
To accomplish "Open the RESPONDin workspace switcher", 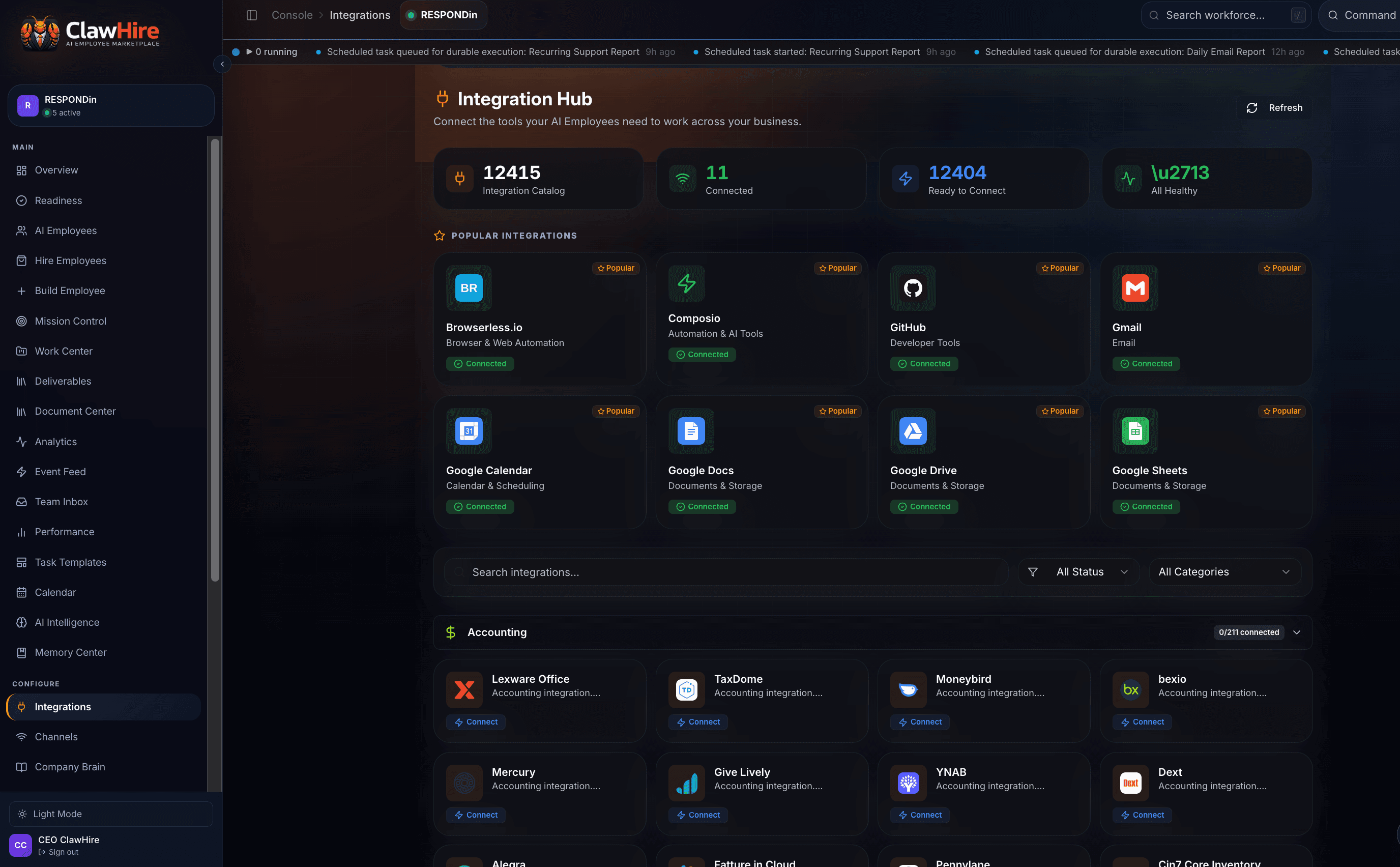I will 111,105.
